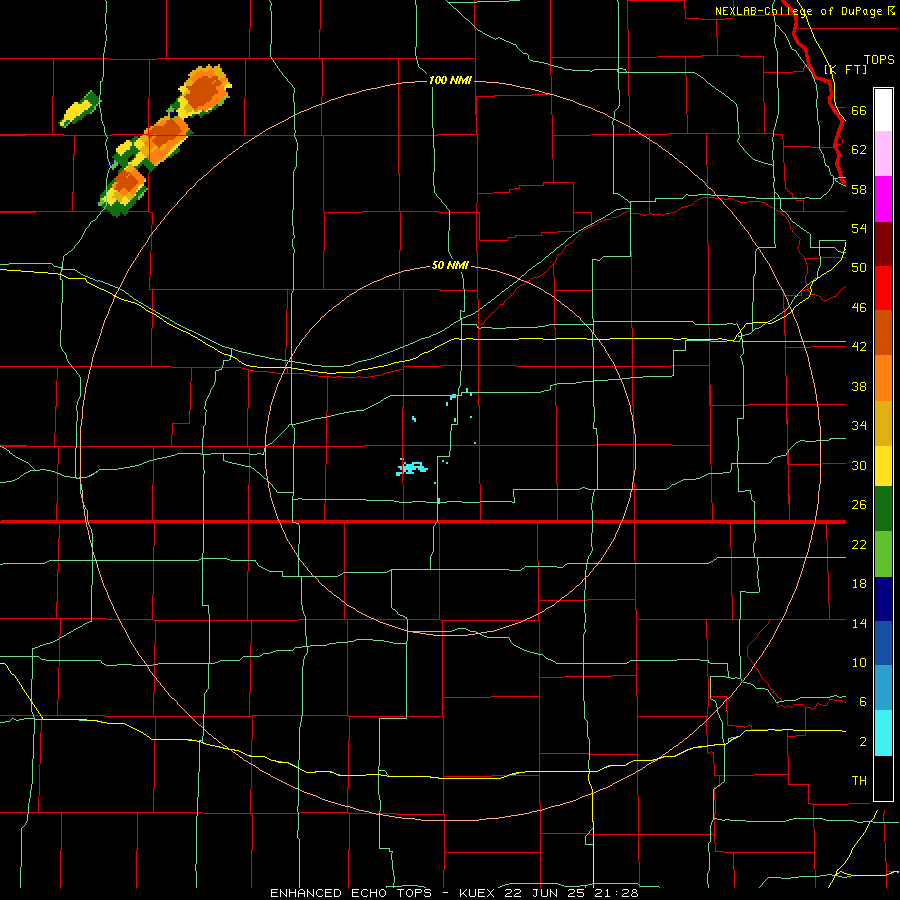This screenshot has width=900, height=900.
Task: Click the TOPS legend heading
Action: click(879, 59)
